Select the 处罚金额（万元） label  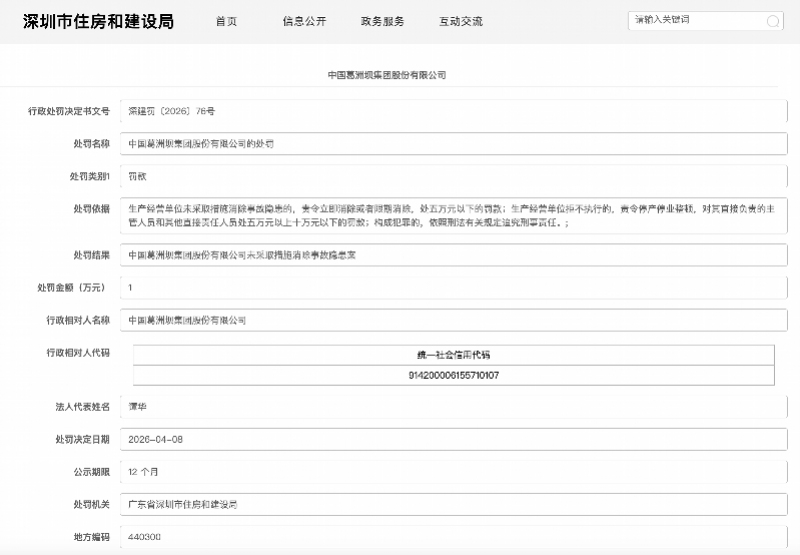[73, 288]
